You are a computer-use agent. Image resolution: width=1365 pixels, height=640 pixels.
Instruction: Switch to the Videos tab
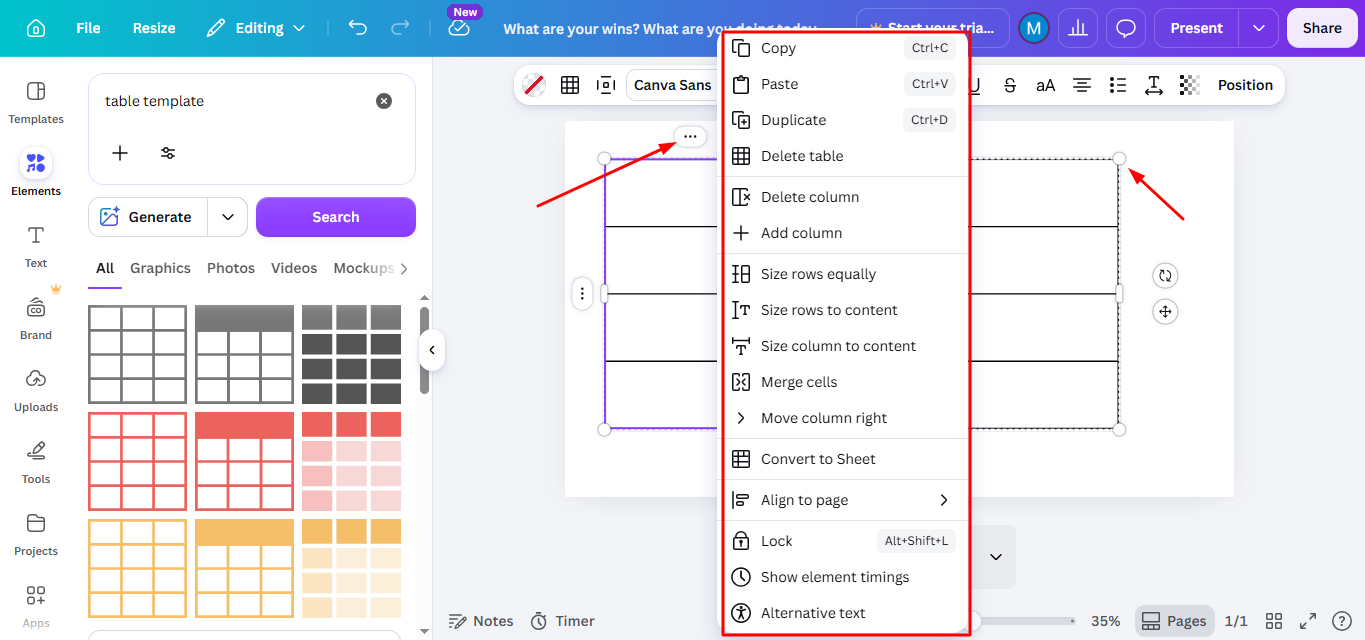point(294,268)
